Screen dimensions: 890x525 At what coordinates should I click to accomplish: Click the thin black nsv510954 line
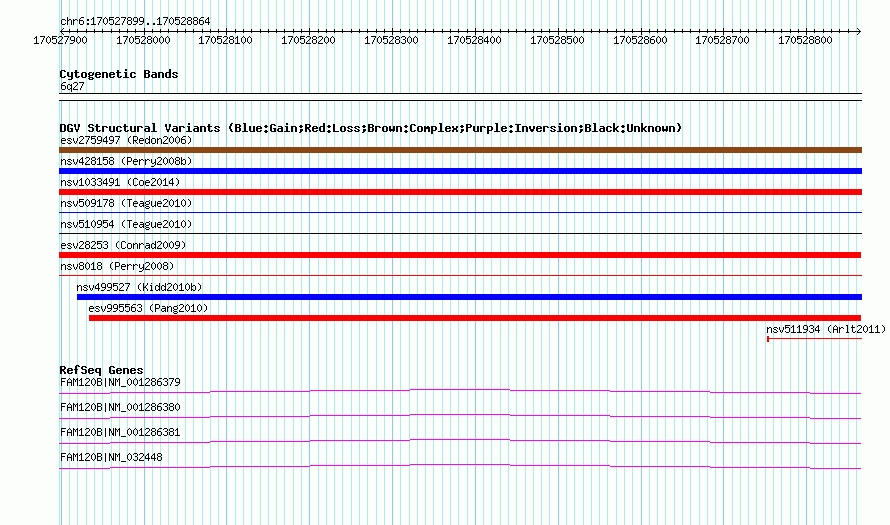[x=460, y=233]
